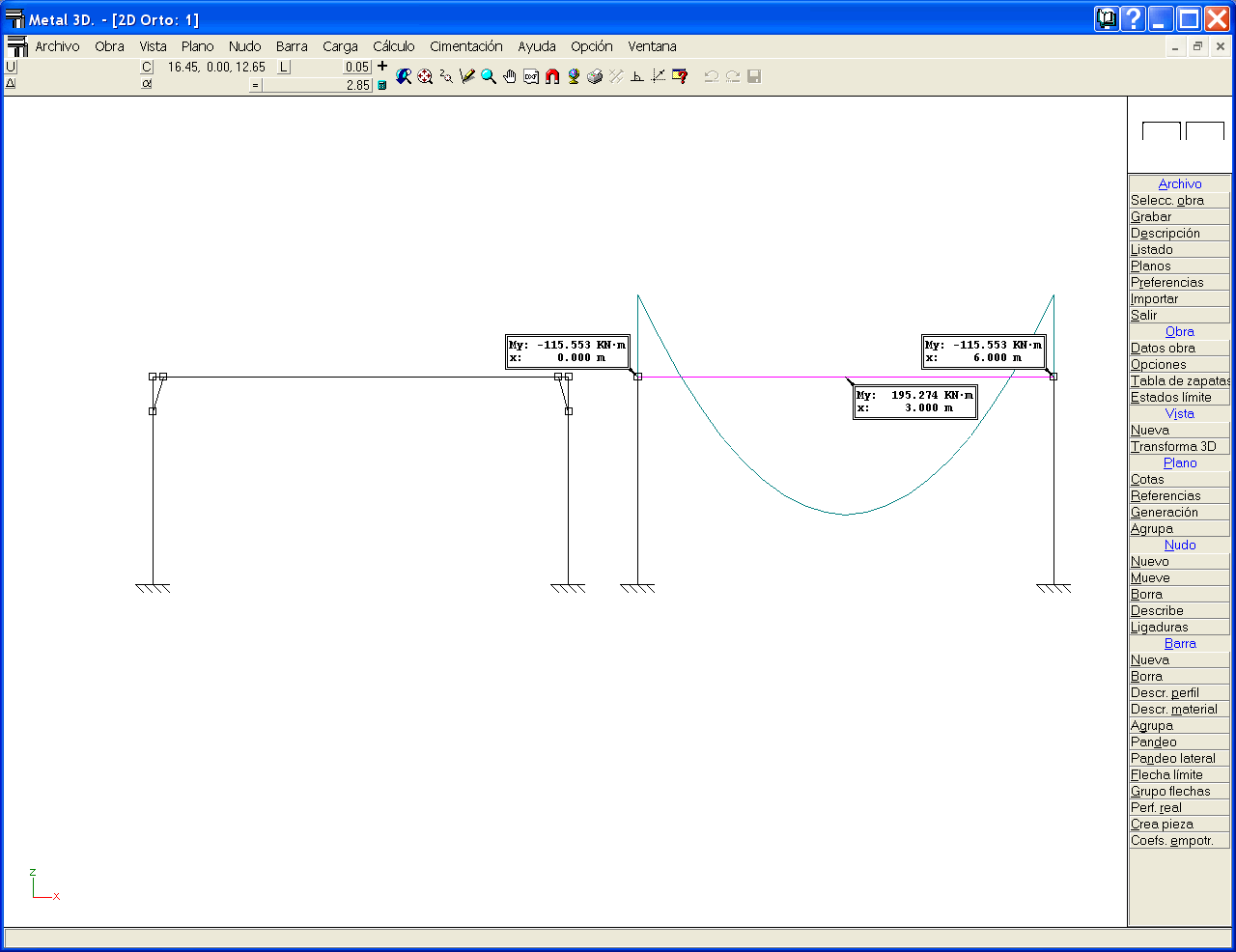Click the DXF template icon

pos(531,76)
